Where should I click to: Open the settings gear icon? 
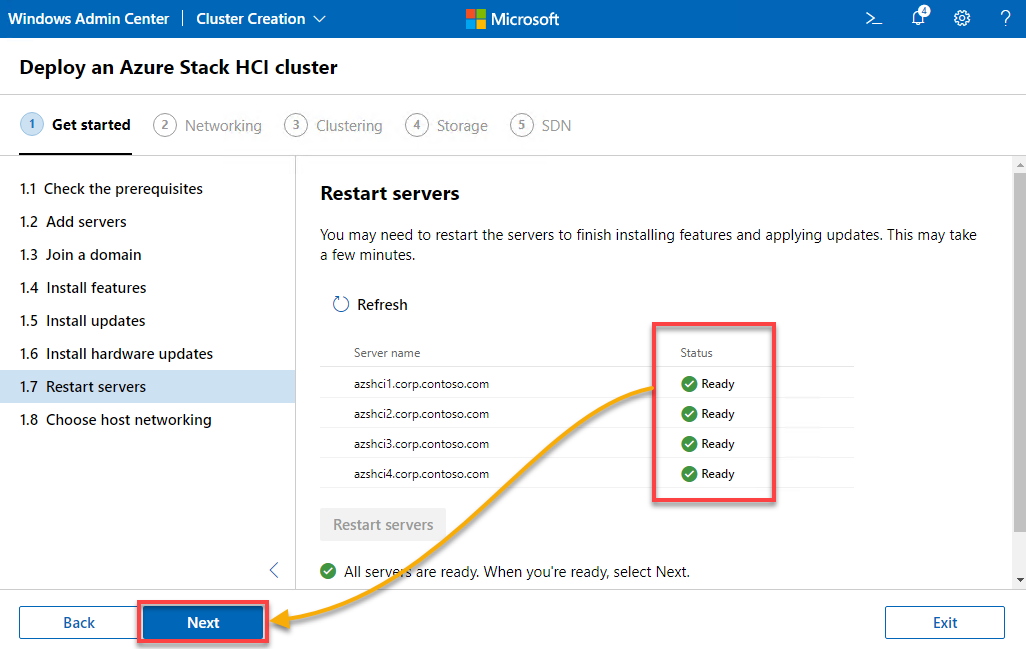tap(962, 18)
